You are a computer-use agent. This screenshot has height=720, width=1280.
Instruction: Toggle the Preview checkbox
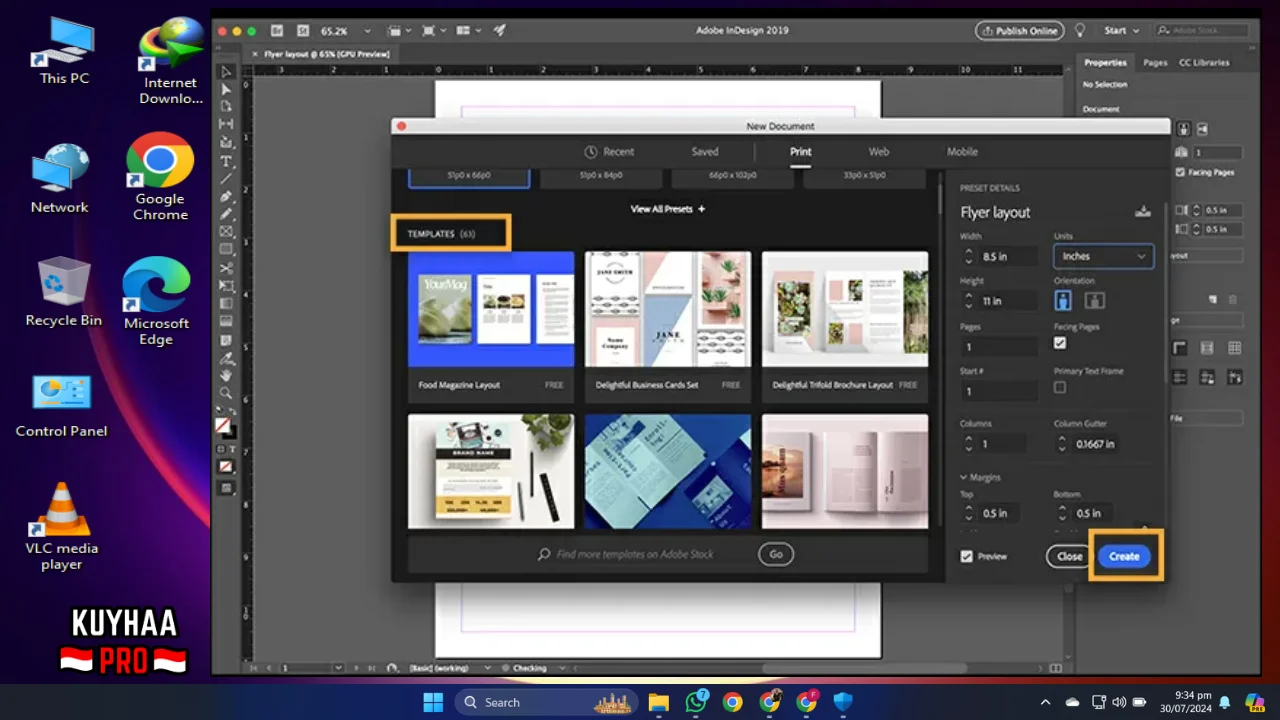pyautogui.click(x=966, y=556)
